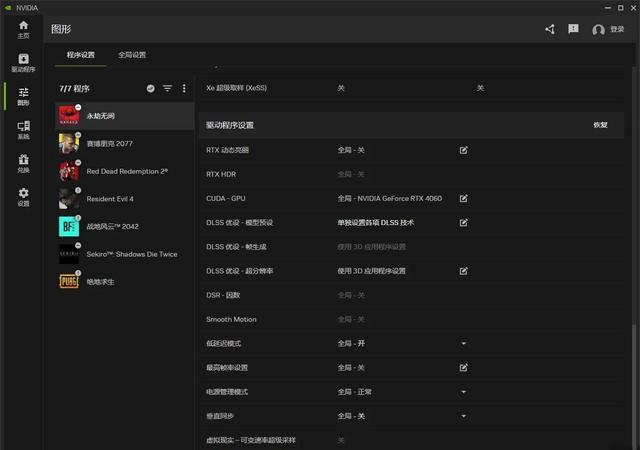Select Sekiro Shadows Die Twice entry
Viewport: 640px width, 450px height.
125,254
